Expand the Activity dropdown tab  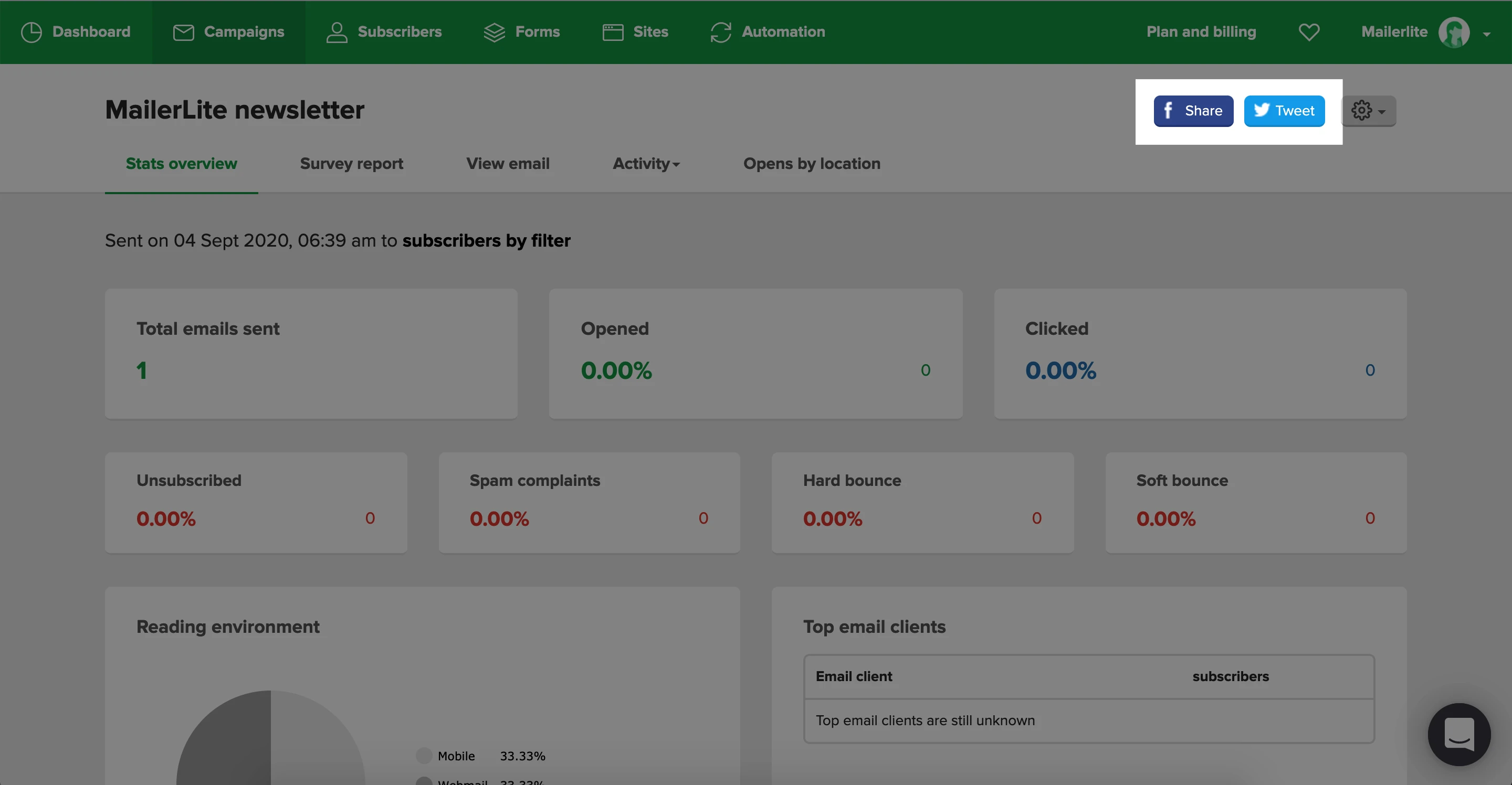click(646, 164)
